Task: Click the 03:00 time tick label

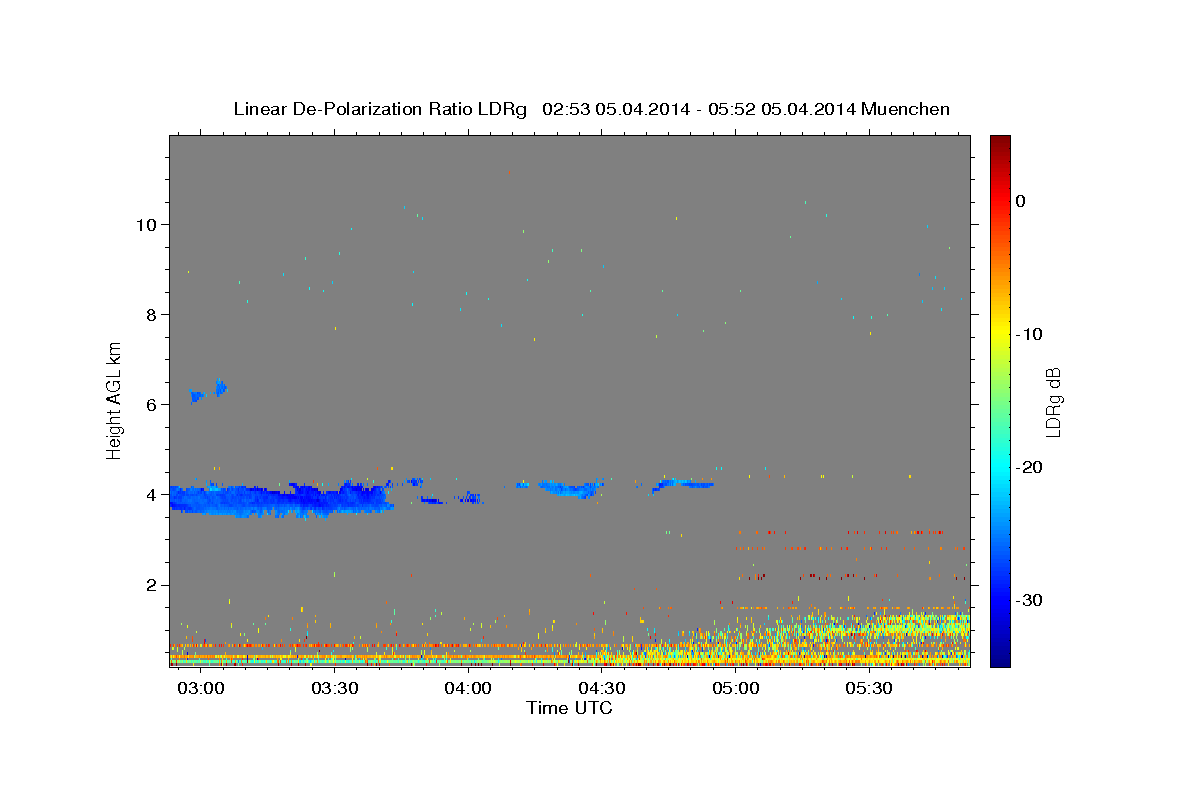Action: point(200,689)
